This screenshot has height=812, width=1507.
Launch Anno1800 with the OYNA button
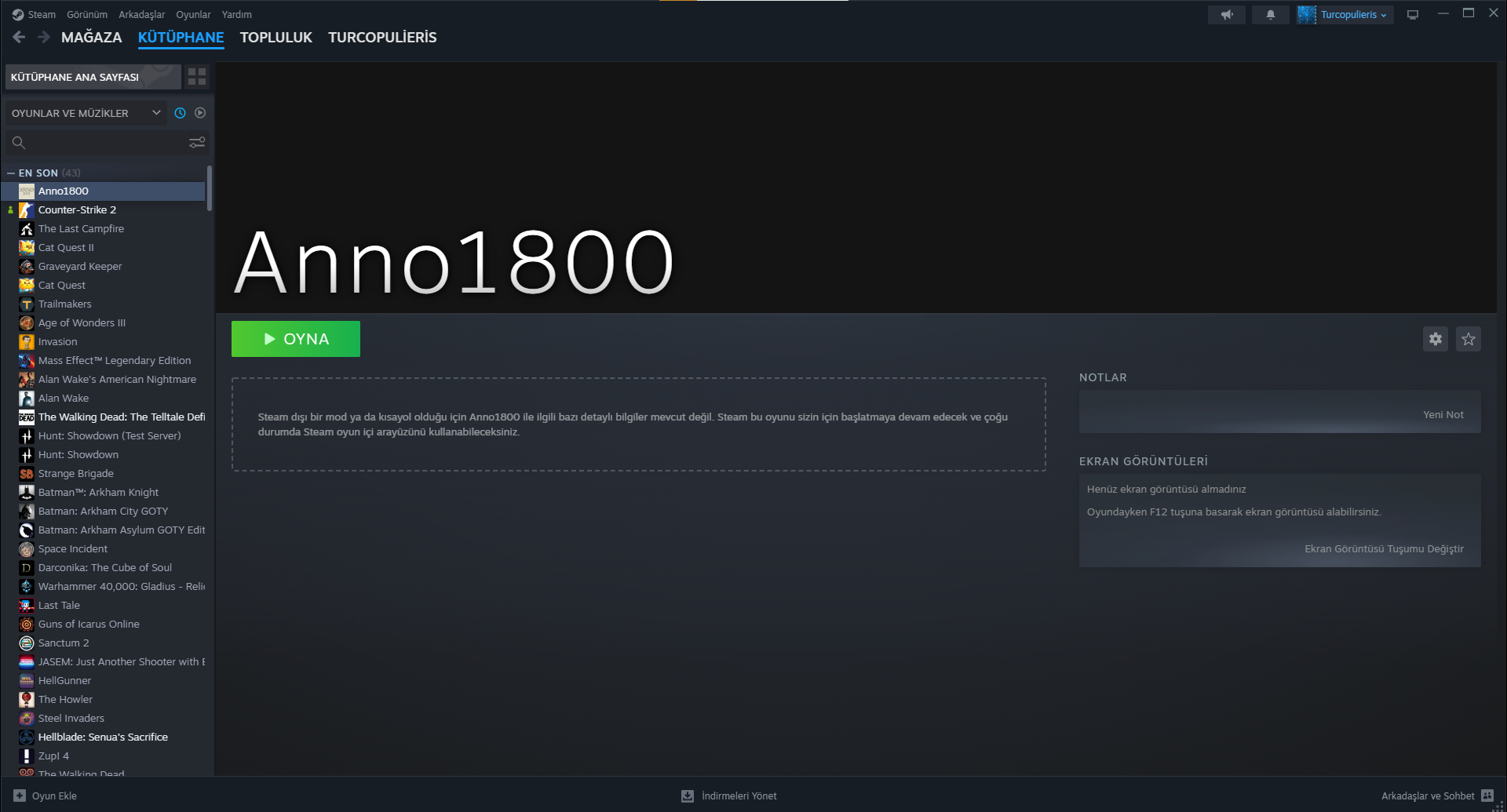click(x=296, y=339)
